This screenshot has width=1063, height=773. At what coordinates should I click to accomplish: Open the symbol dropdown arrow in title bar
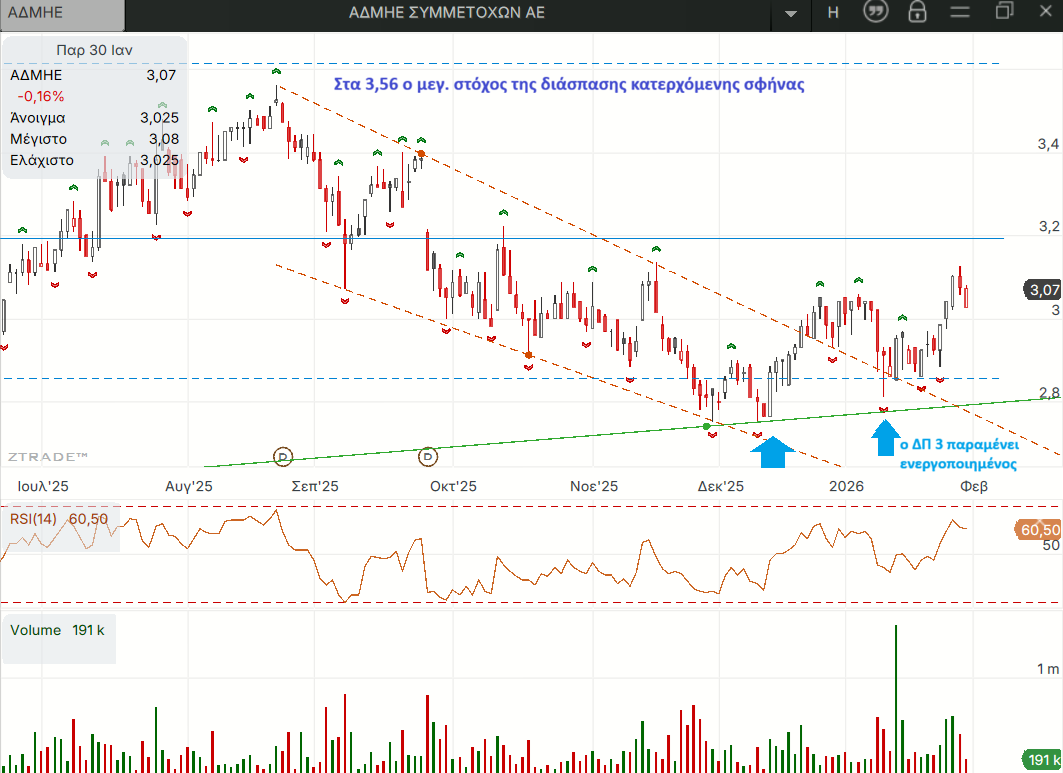pos(790,13)
